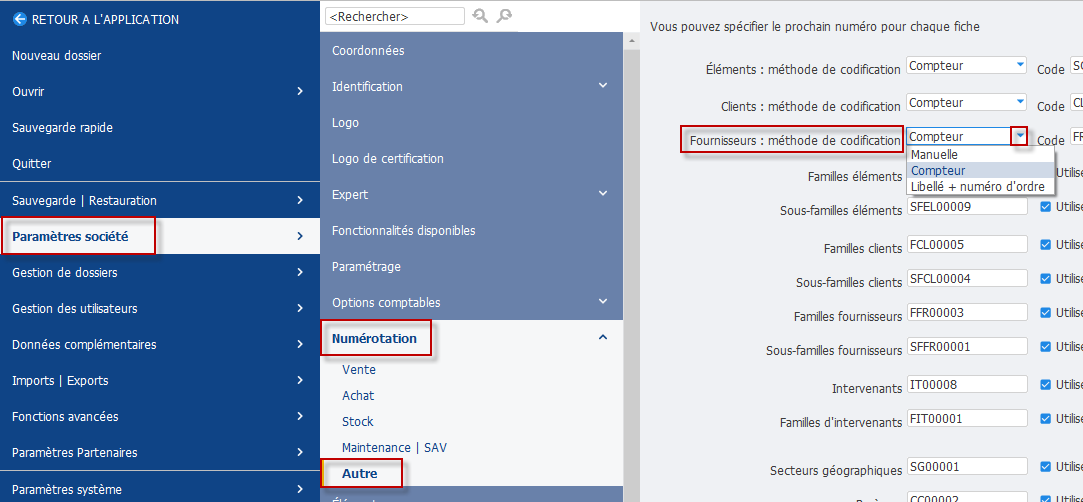Expand Options comptables chevron
Image resolution: width=1083 pixels, height=502 pixels.
point(603,301)
